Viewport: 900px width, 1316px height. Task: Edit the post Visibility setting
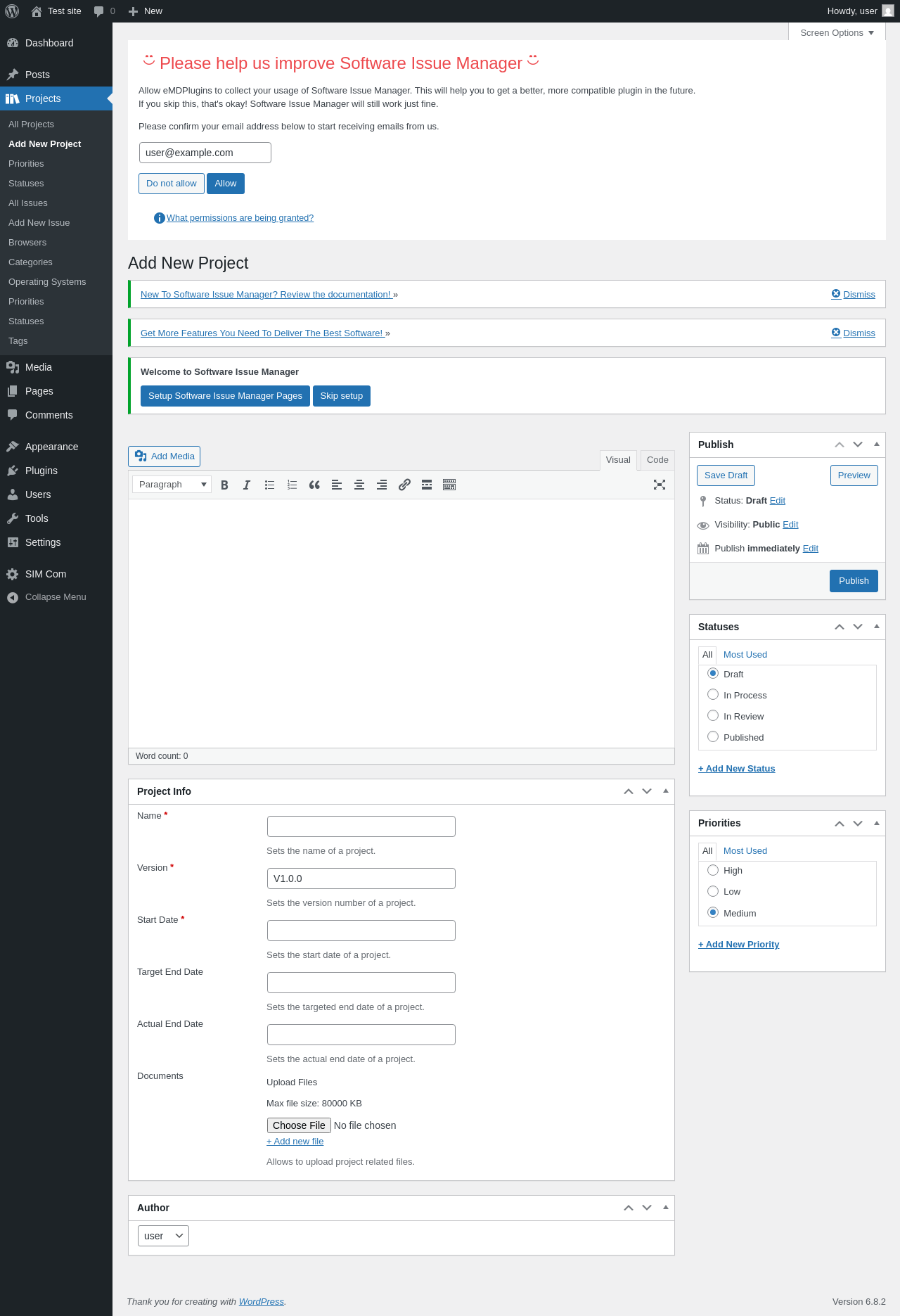click(790, 525)
